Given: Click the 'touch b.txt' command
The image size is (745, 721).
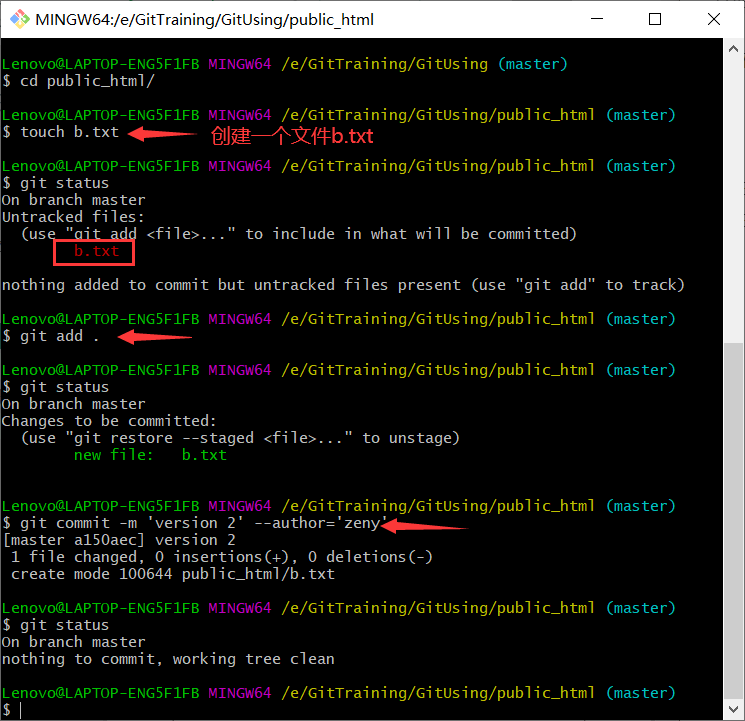Looking at the screenshot, I should [x=60, y=132].
